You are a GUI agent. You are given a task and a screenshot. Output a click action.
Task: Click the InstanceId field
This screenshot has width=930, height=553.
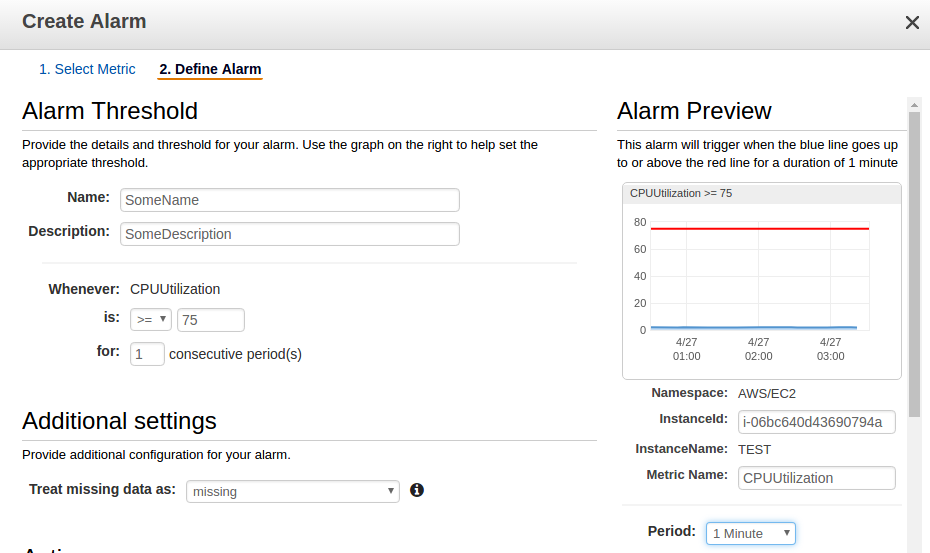pyautogui.click(x=816, y=422)
